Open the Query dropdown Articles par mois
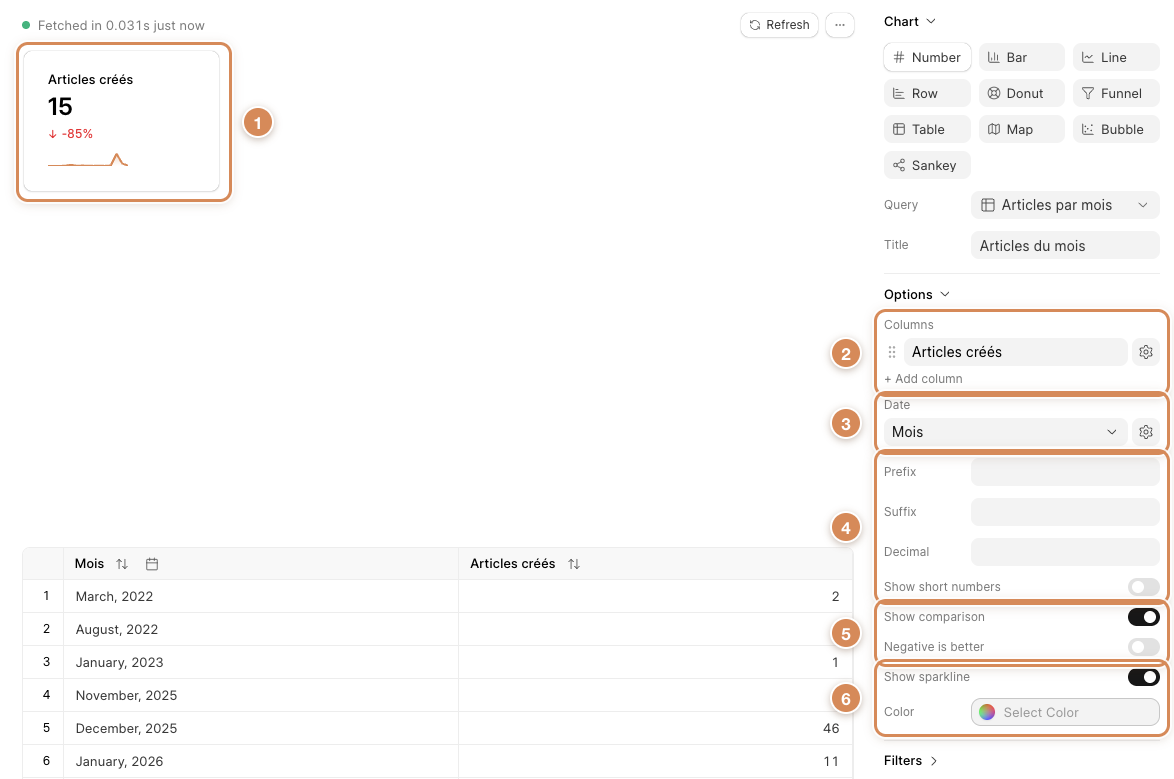 pos(1065,205)
